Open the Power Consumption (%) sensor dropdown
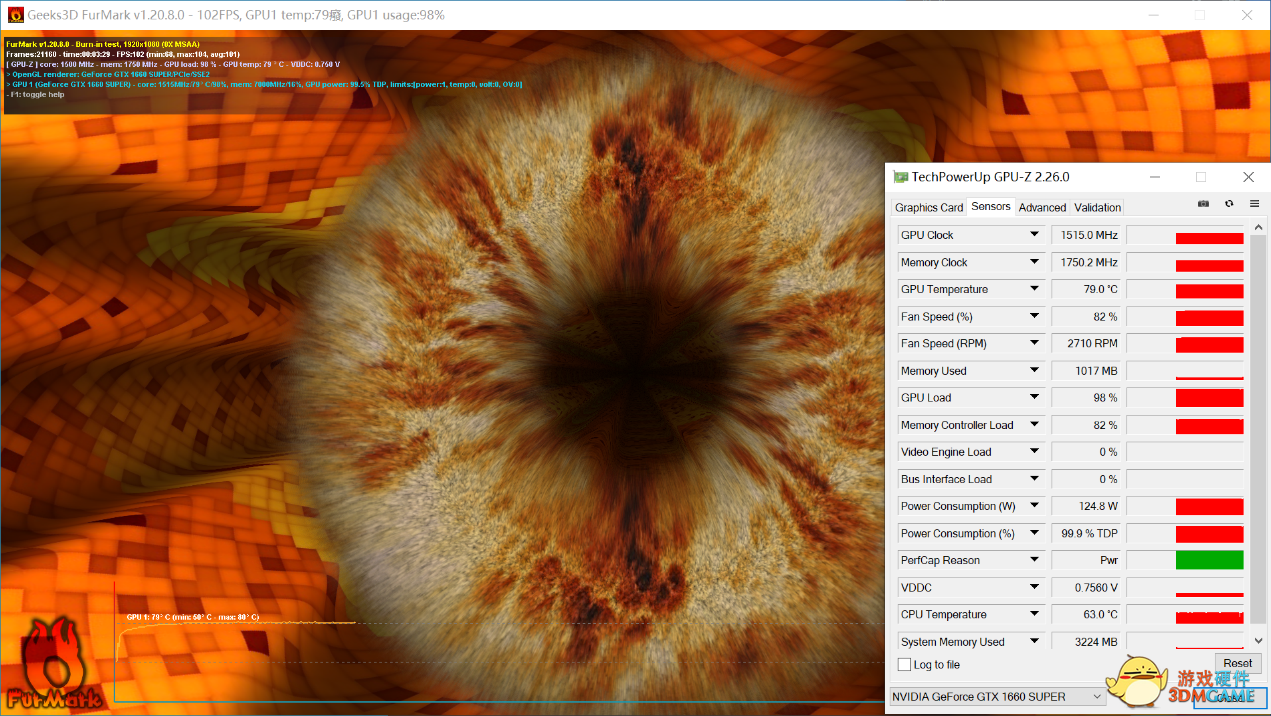This screenshot has width=1271, height=716. [x=1035, y=533]
